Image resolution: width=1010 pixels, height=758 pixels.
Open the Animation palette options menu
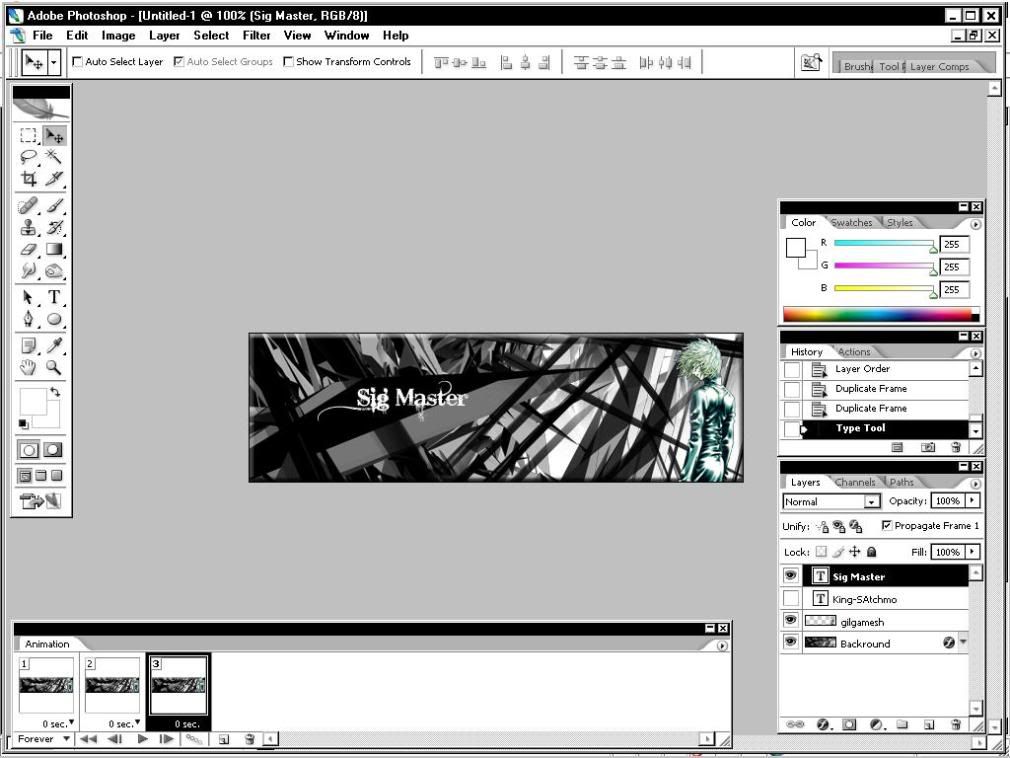pos(721,645)
